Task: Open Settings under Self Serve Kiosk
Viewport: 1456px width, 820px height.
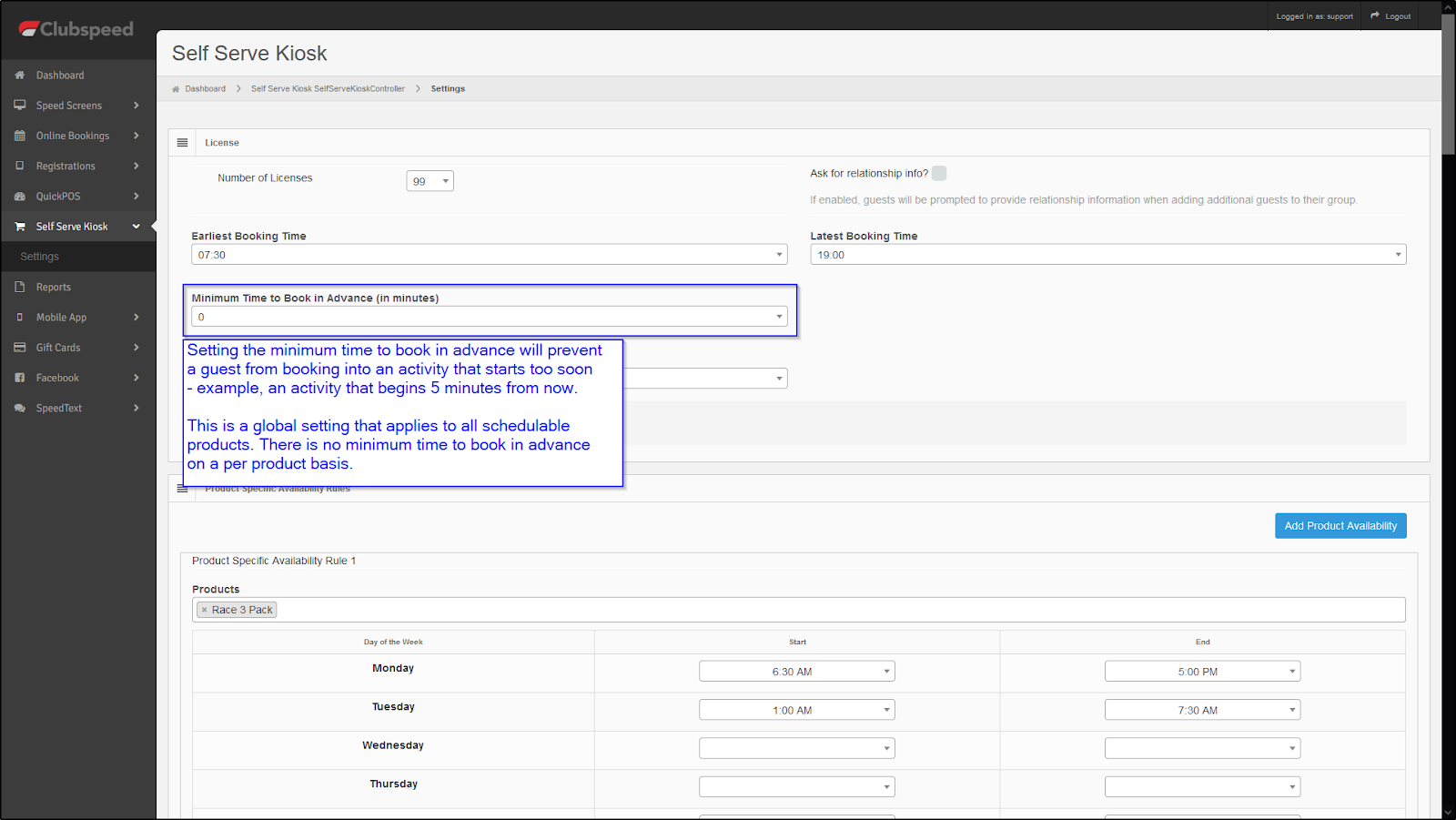Action: (78, 257)
